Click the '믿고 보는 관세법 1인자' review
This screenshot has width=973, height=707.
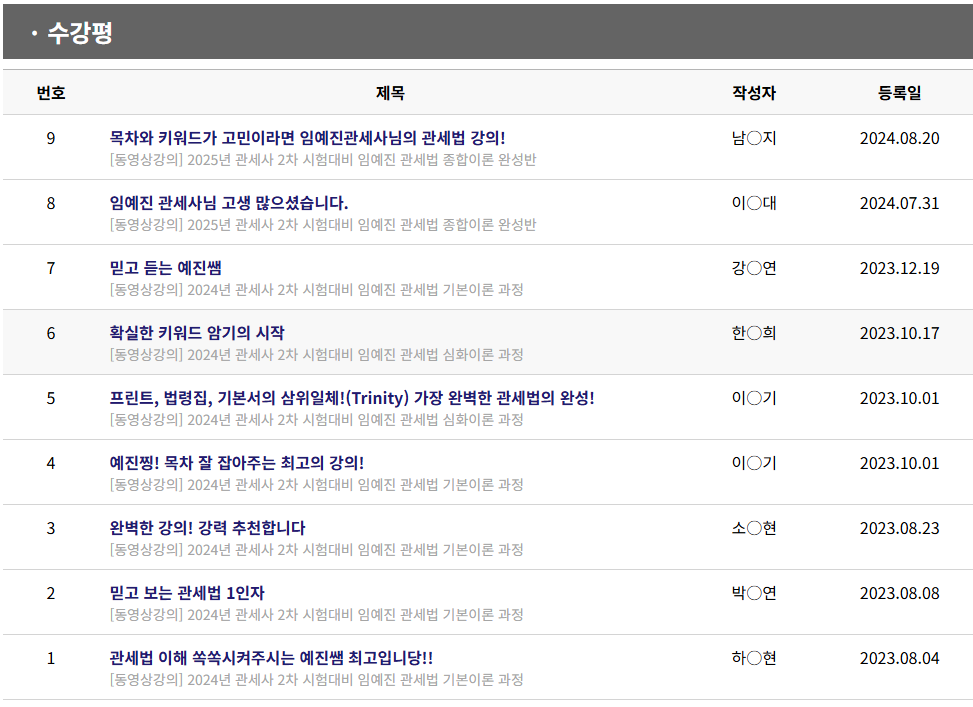187,593
